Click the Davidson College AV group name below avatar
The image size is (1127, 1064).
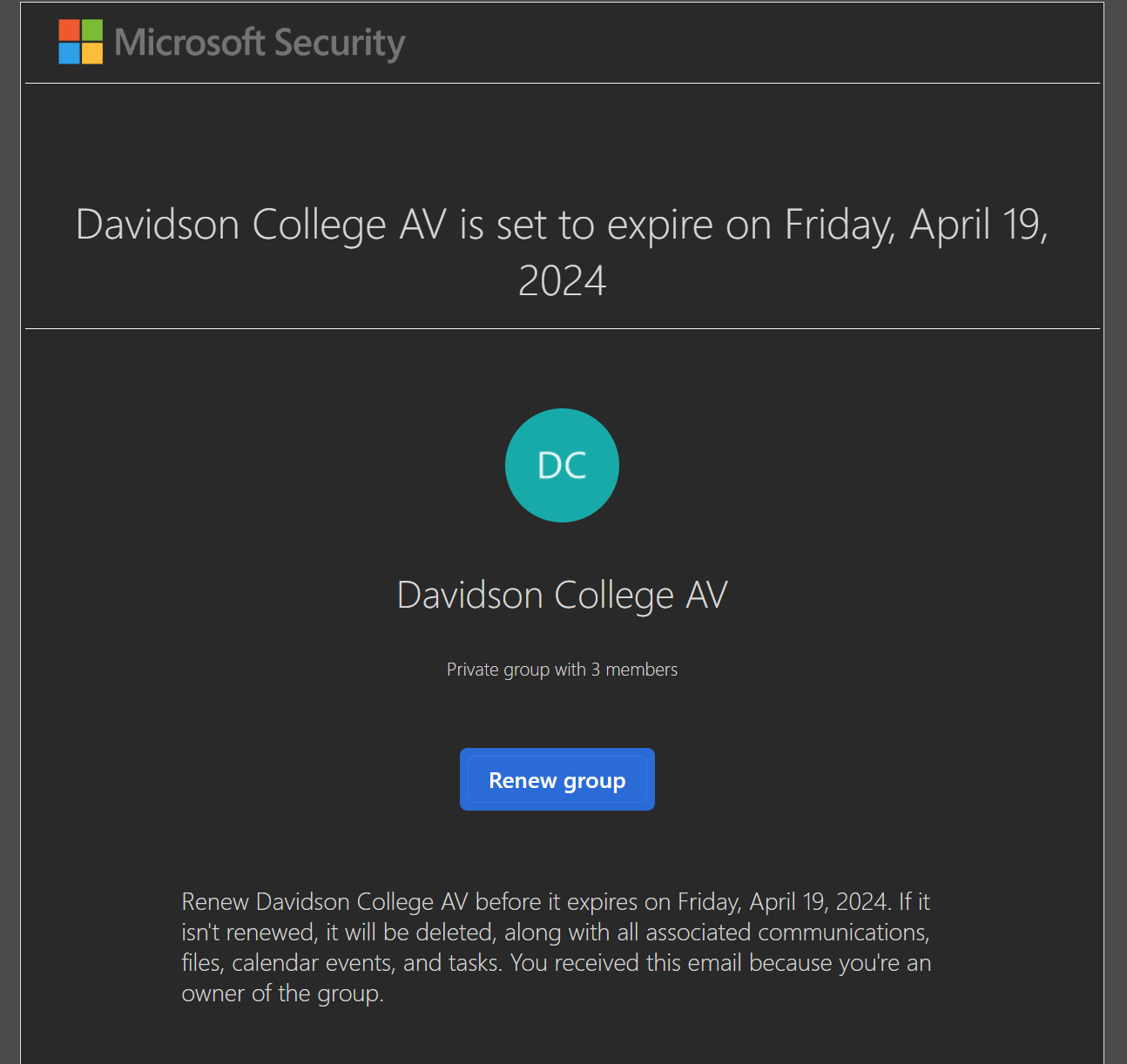tap(562, 596)
